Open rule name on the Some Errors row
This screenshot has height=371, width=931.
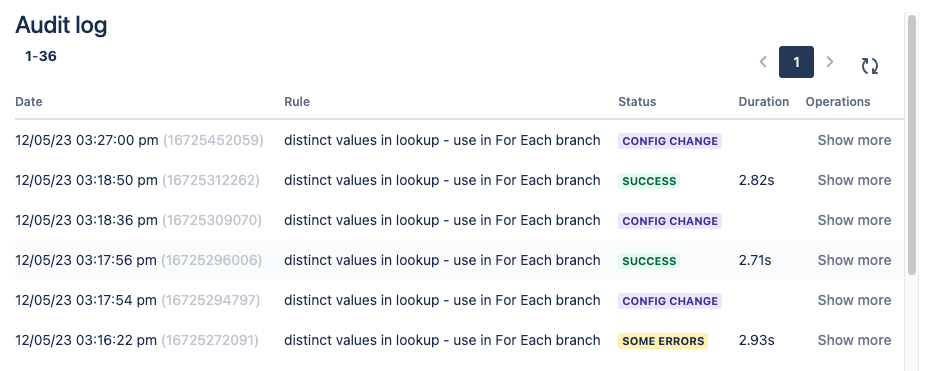pyautogui.click(x=442, y=340)
